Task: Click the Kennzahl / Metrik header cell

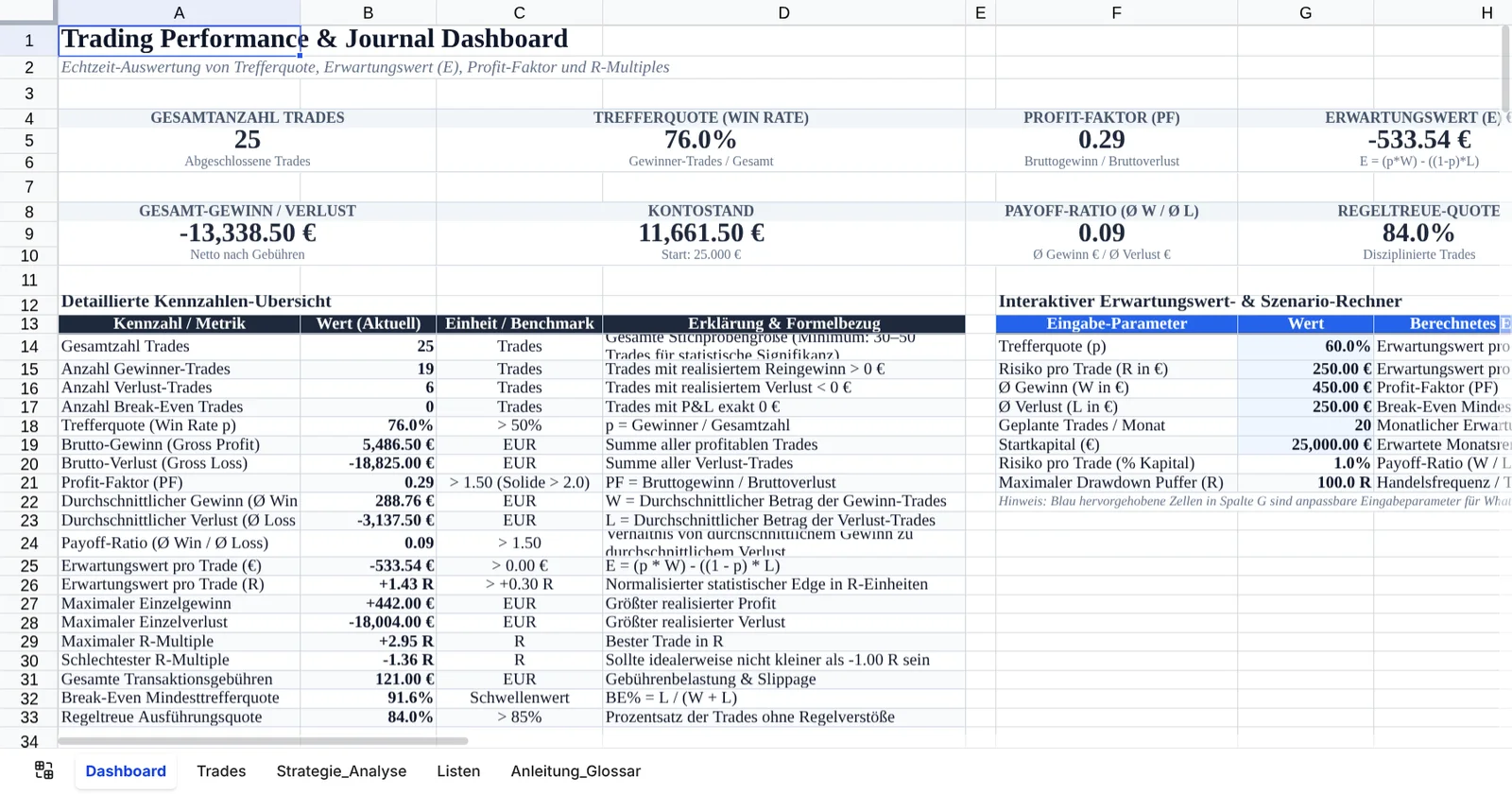Action: (179, 324)
